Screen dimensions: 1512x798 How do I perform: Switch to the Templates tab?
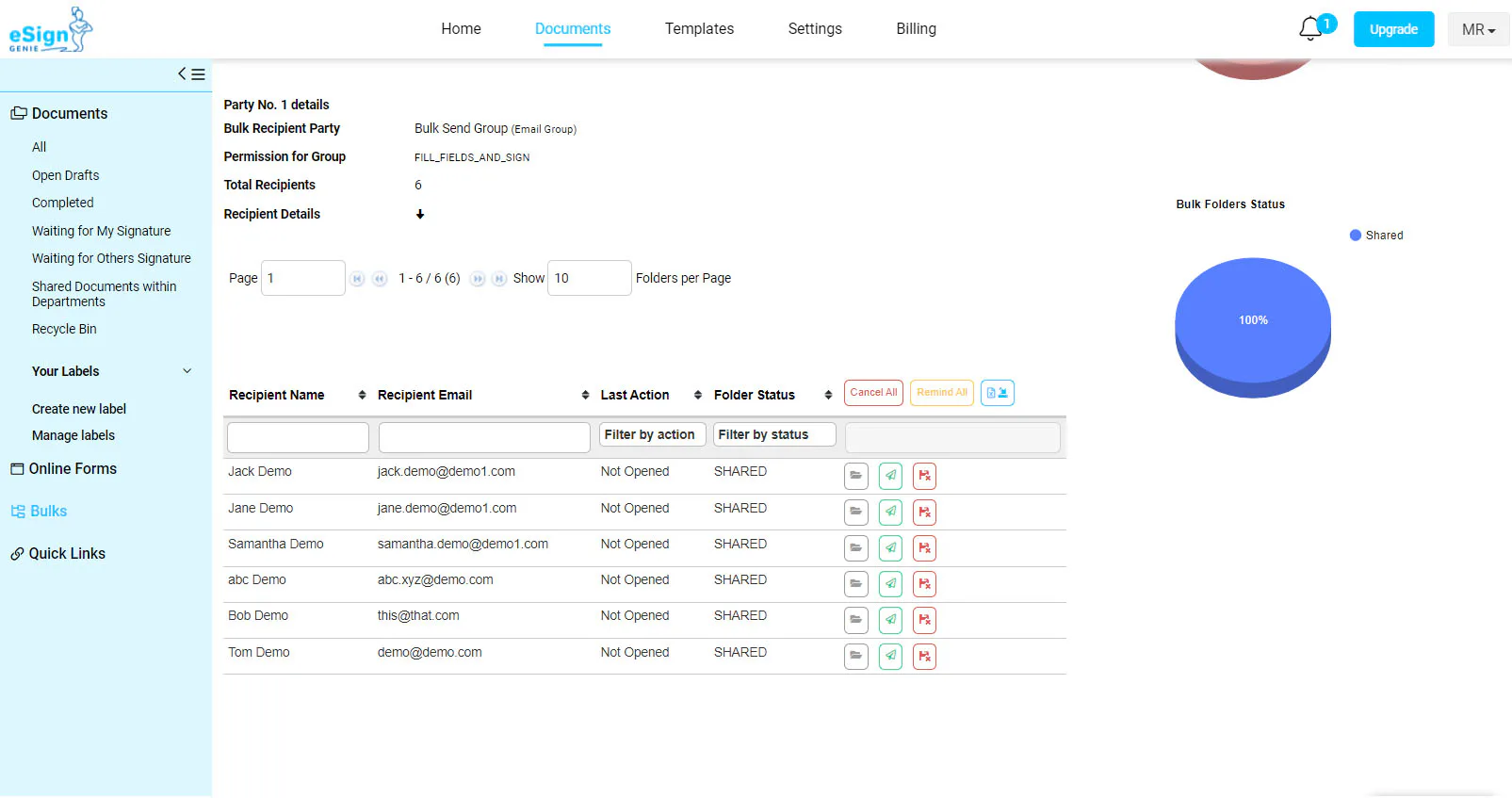pyautogui.click(x=699, y=29)
